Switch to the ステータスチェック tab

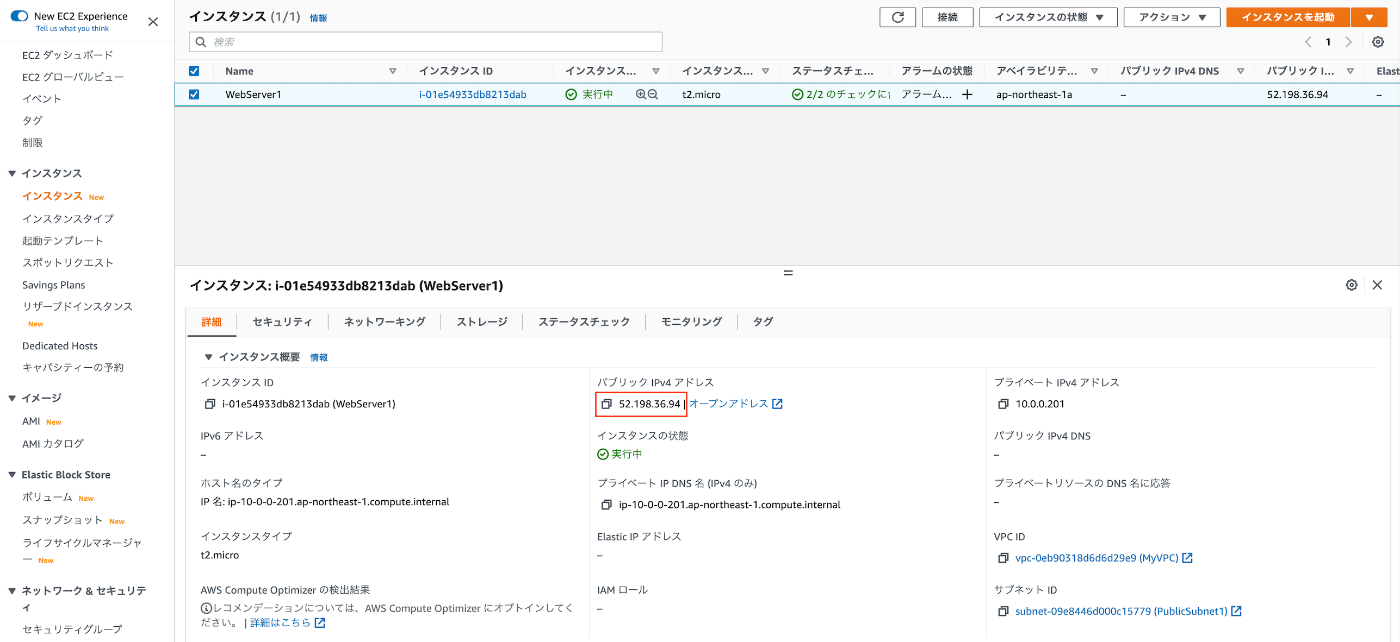click(x=584, y=322)
